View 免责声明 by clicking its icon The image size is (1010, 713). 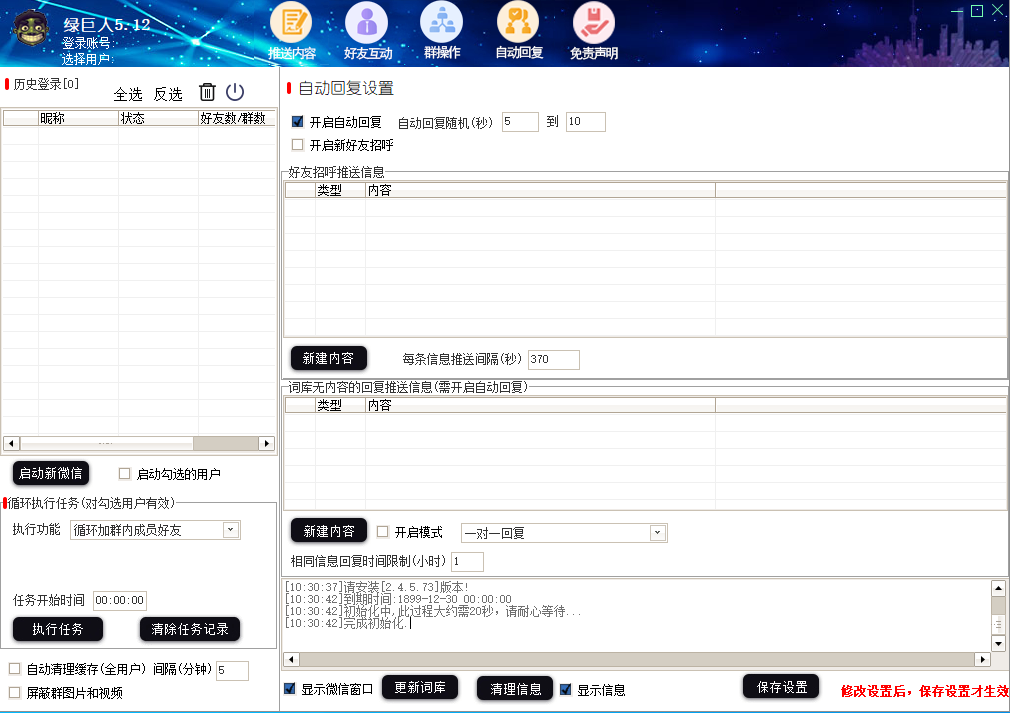591,22
